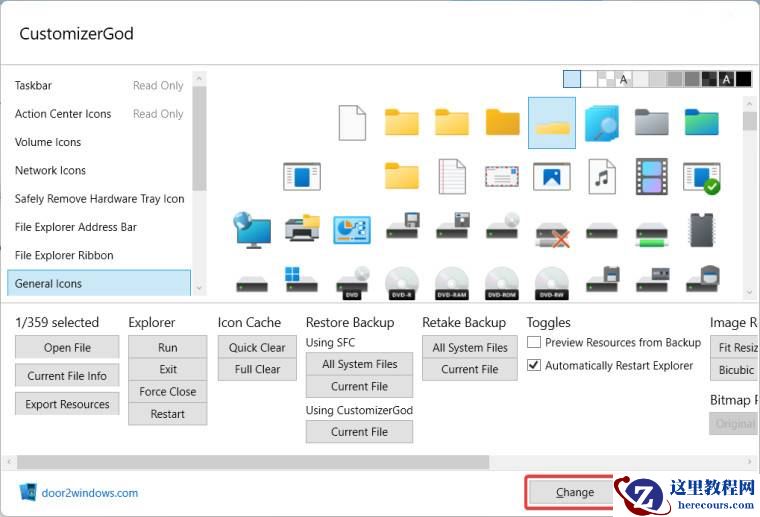Select the DVD-ROM disc icon

coord(502,283)
